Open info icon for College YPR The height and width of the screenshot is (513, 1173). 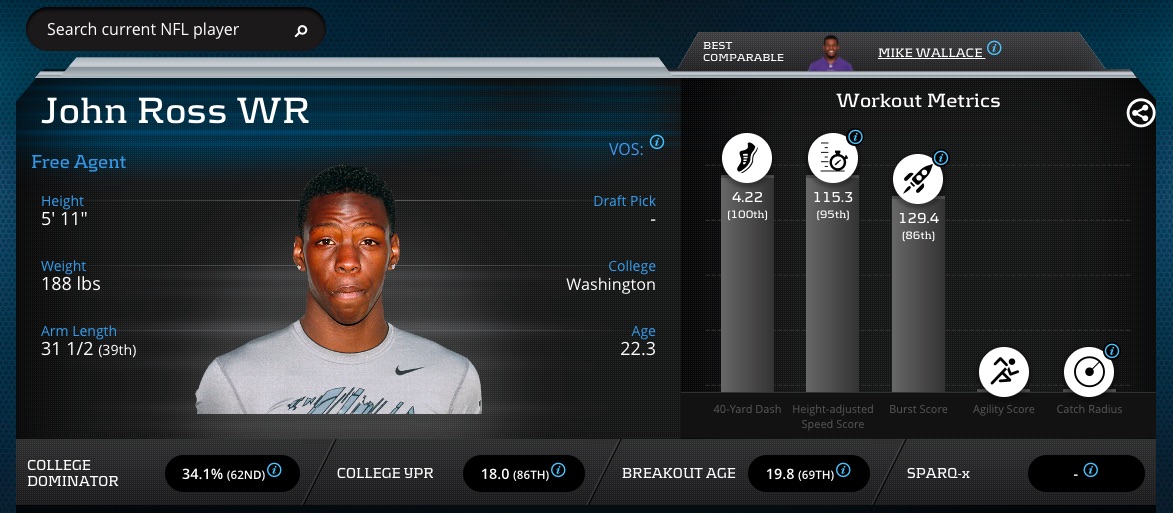(558, 470)
